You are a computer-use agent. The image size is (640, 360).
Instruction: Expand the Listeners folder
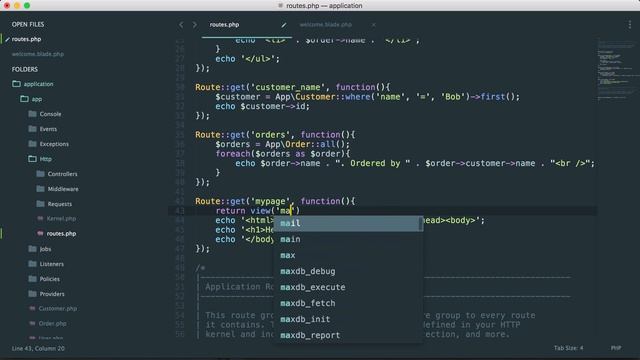(x=51, y=264)
